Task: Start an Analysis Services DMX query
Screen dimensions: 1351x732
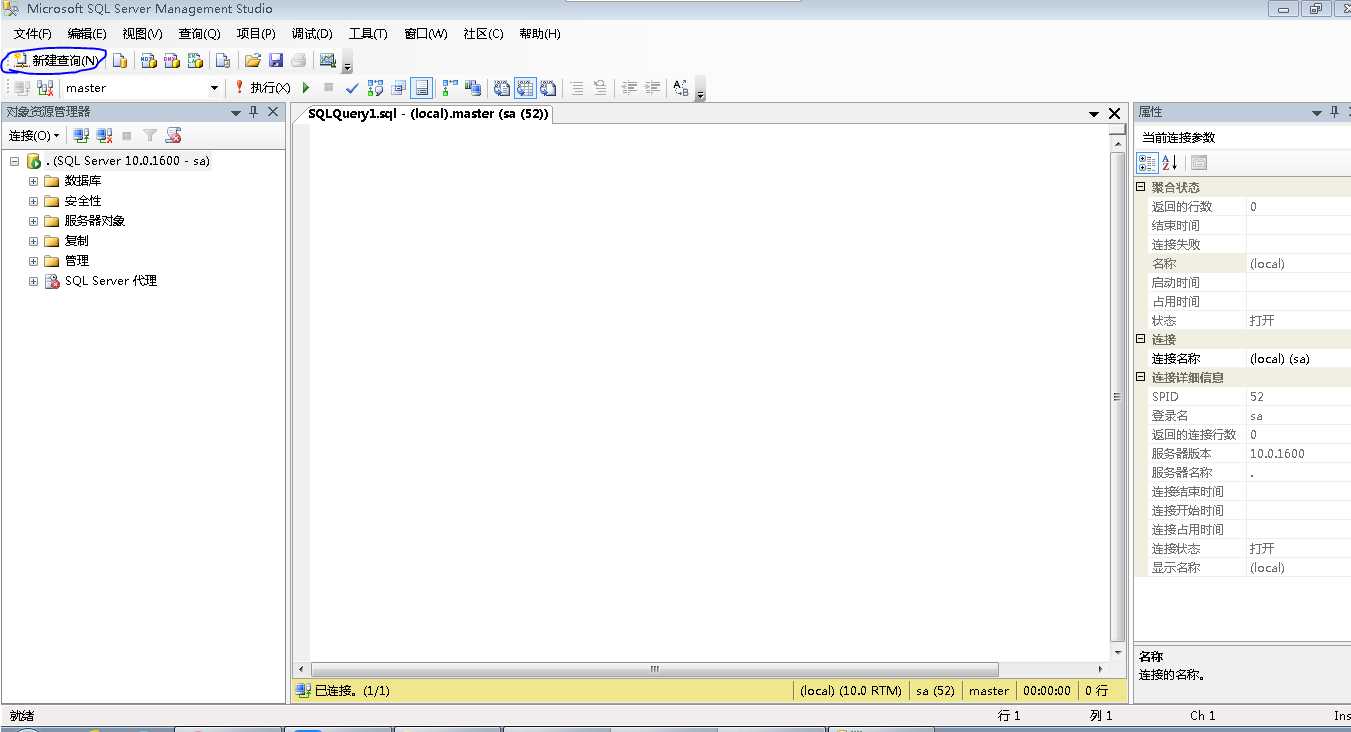Action: click(x=172, y=61)
